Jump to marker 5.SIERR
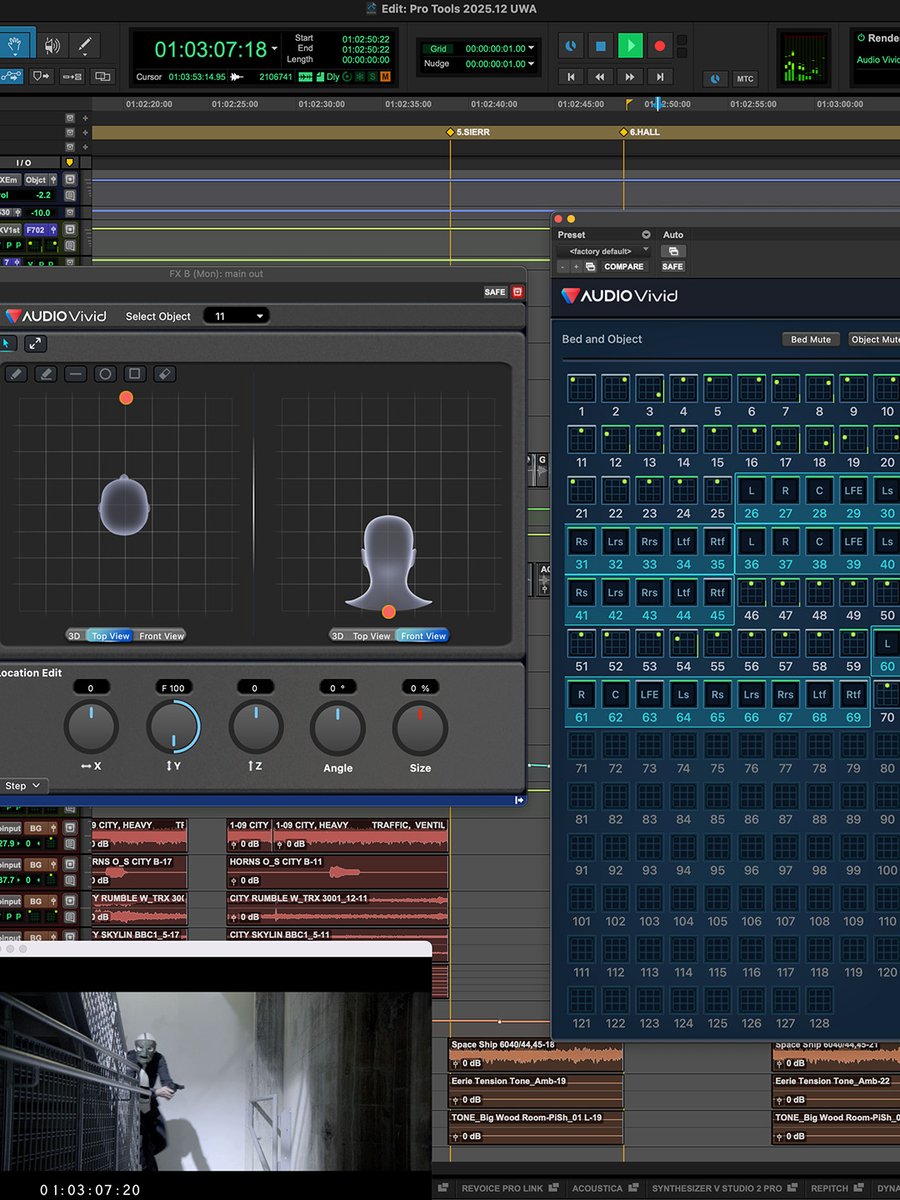The width and height of the screenshot is (900, 1200). [x=469, y=132]
